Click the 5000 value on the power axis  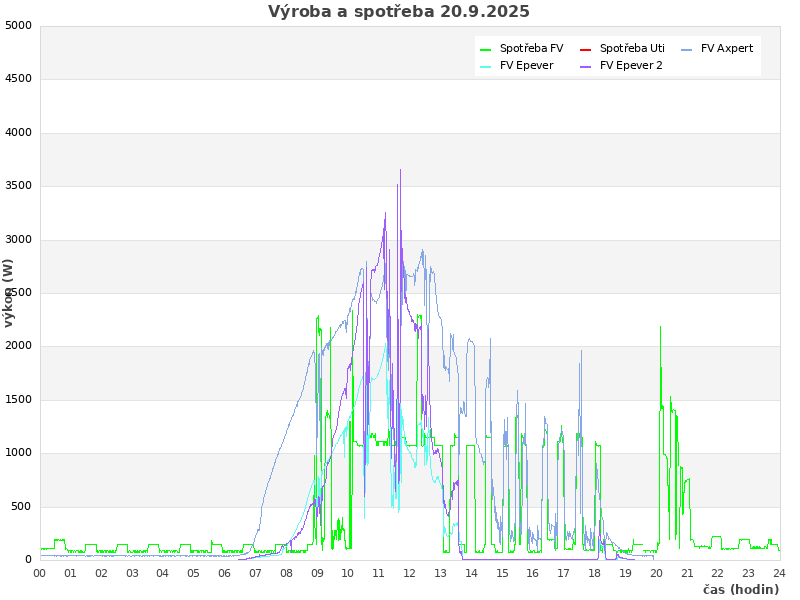[x=18, y=25]
